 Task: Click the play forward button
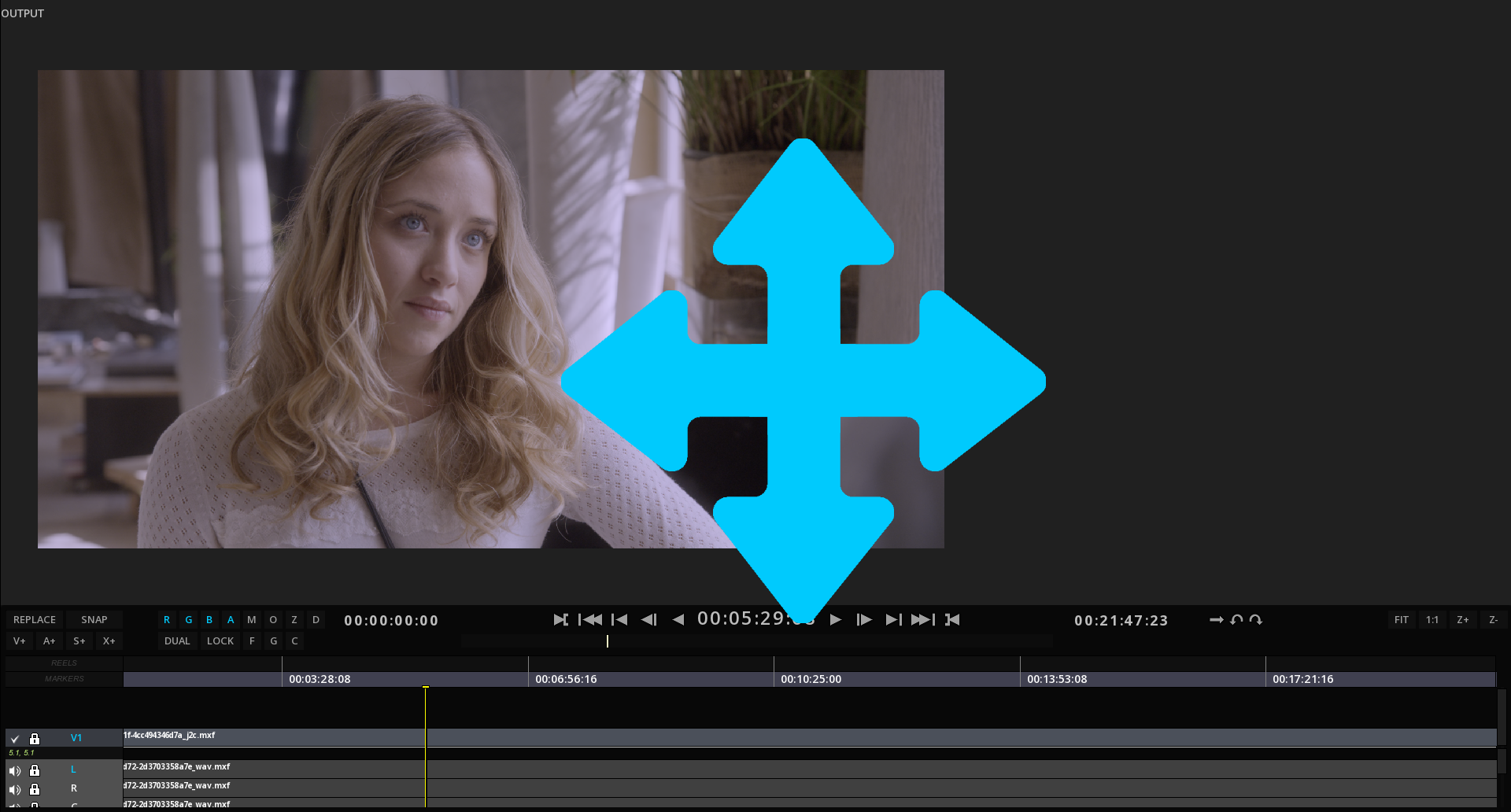point(836,620)
